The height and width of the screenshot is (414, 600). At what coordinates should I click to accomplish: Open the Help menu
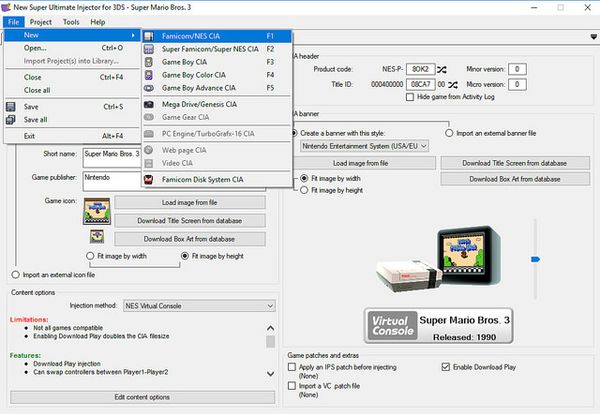(98, 22)
